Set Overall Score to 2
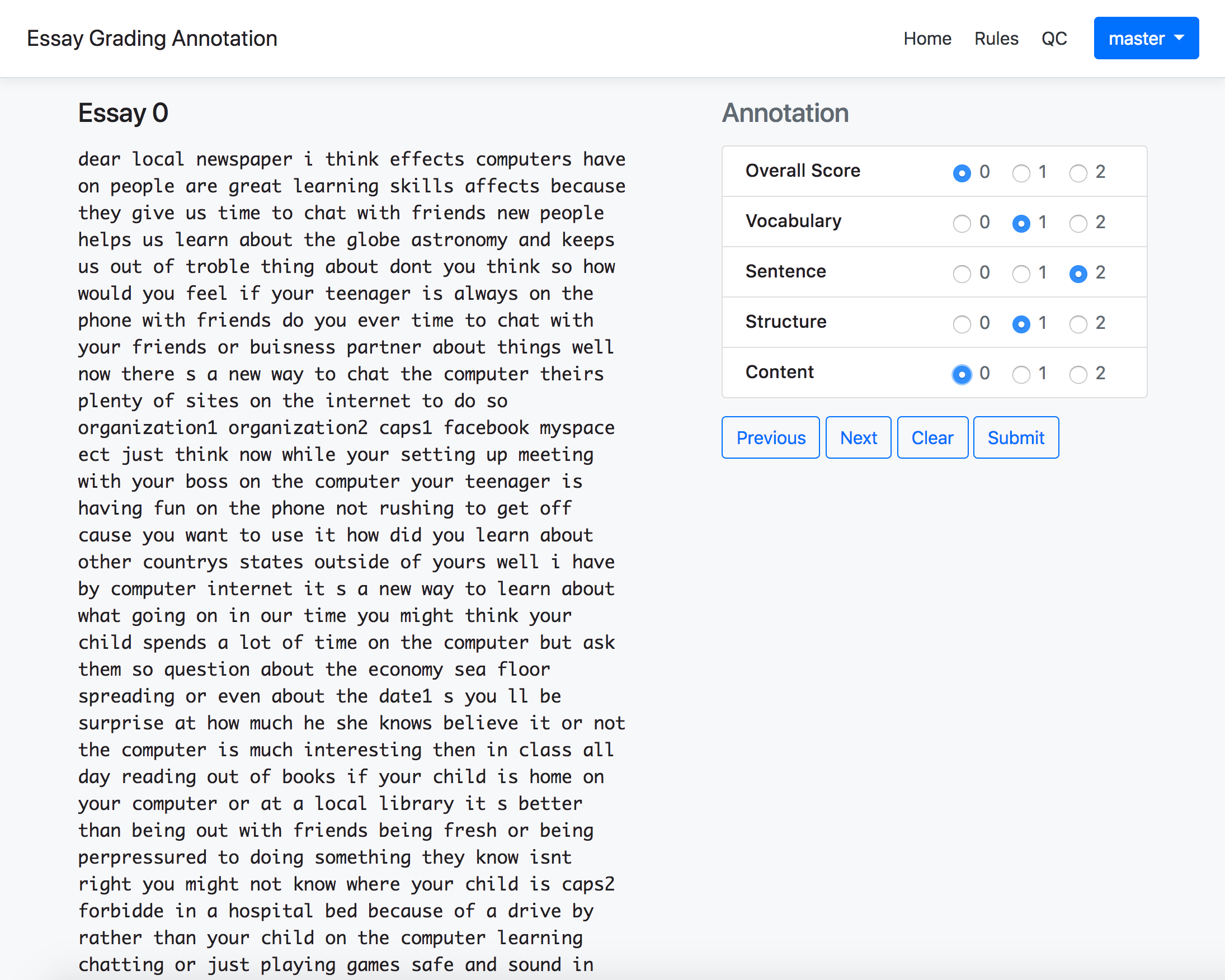This screenshot has width=1225, height=980. pyautogui.click(x=1078, y=173)
